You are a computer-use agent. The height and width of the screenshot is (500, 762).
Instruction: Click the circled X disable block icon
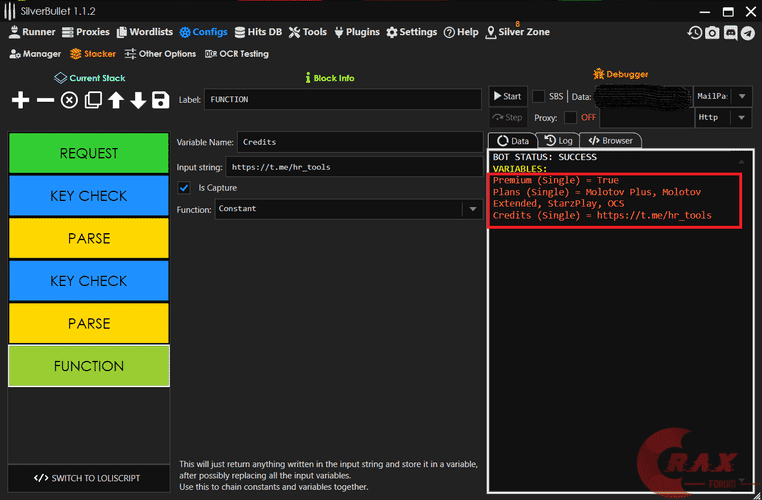(x=69, y=100)
